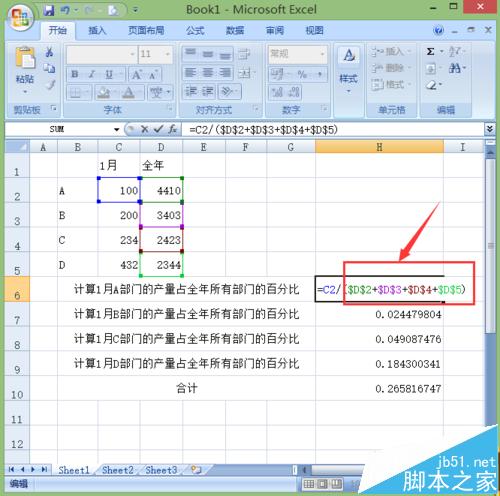Screen dimensions: 500x496
Task: Select column H header
Action: click(x=379, y=147)
